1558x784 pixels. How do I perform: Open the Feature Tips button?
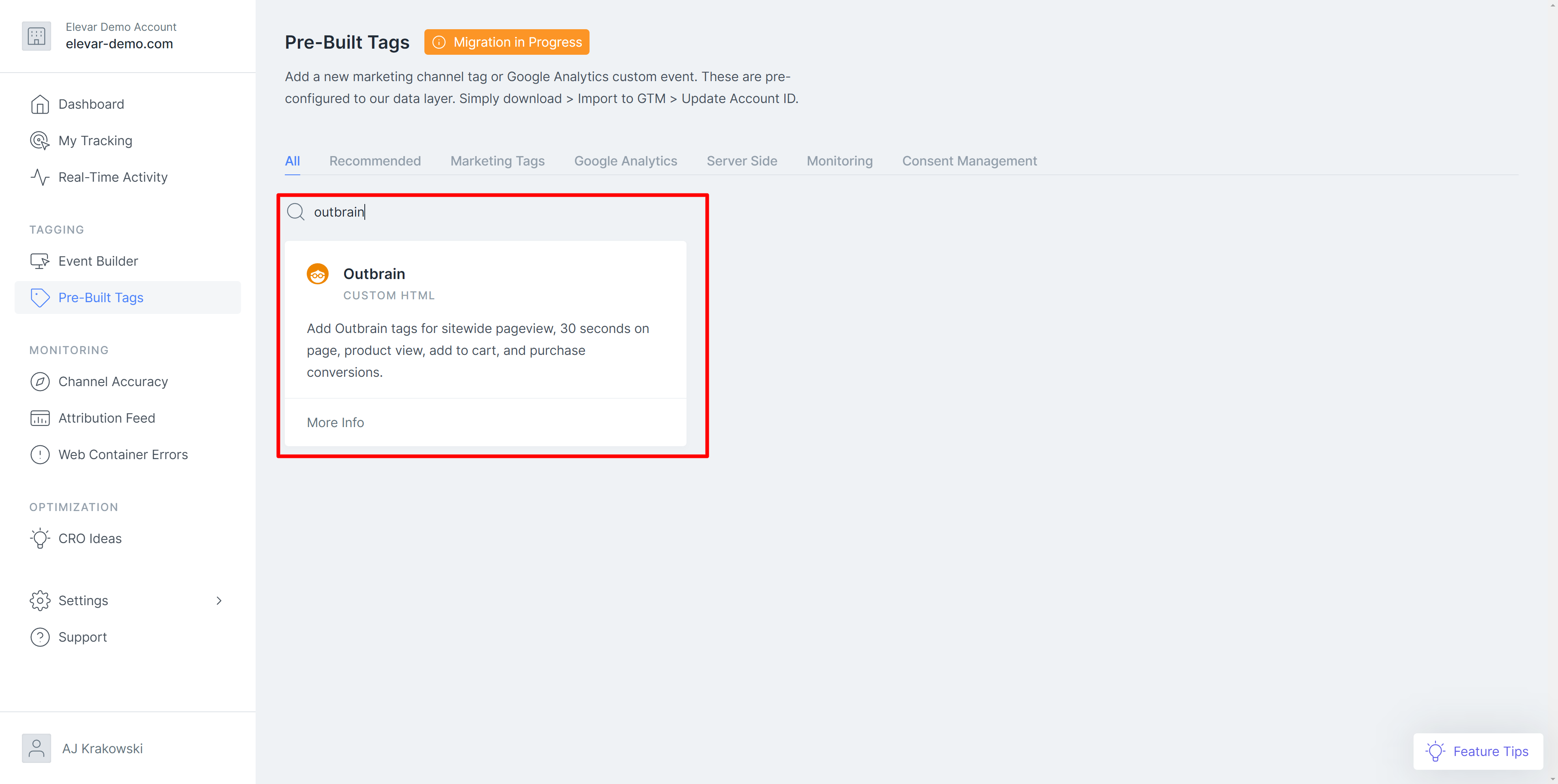(1478, 752)
